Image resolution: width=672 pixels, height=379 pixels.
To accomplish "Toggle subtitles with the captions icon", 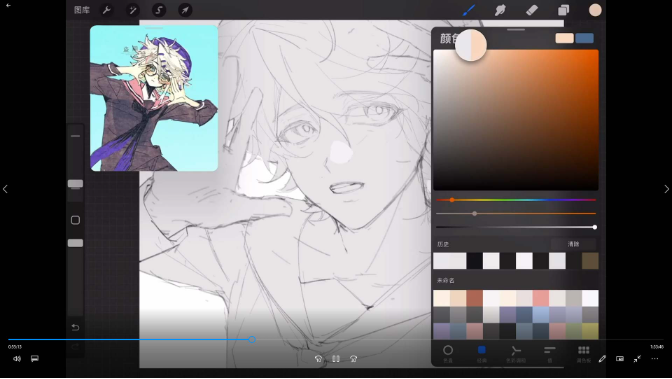I will click(35, 358).
